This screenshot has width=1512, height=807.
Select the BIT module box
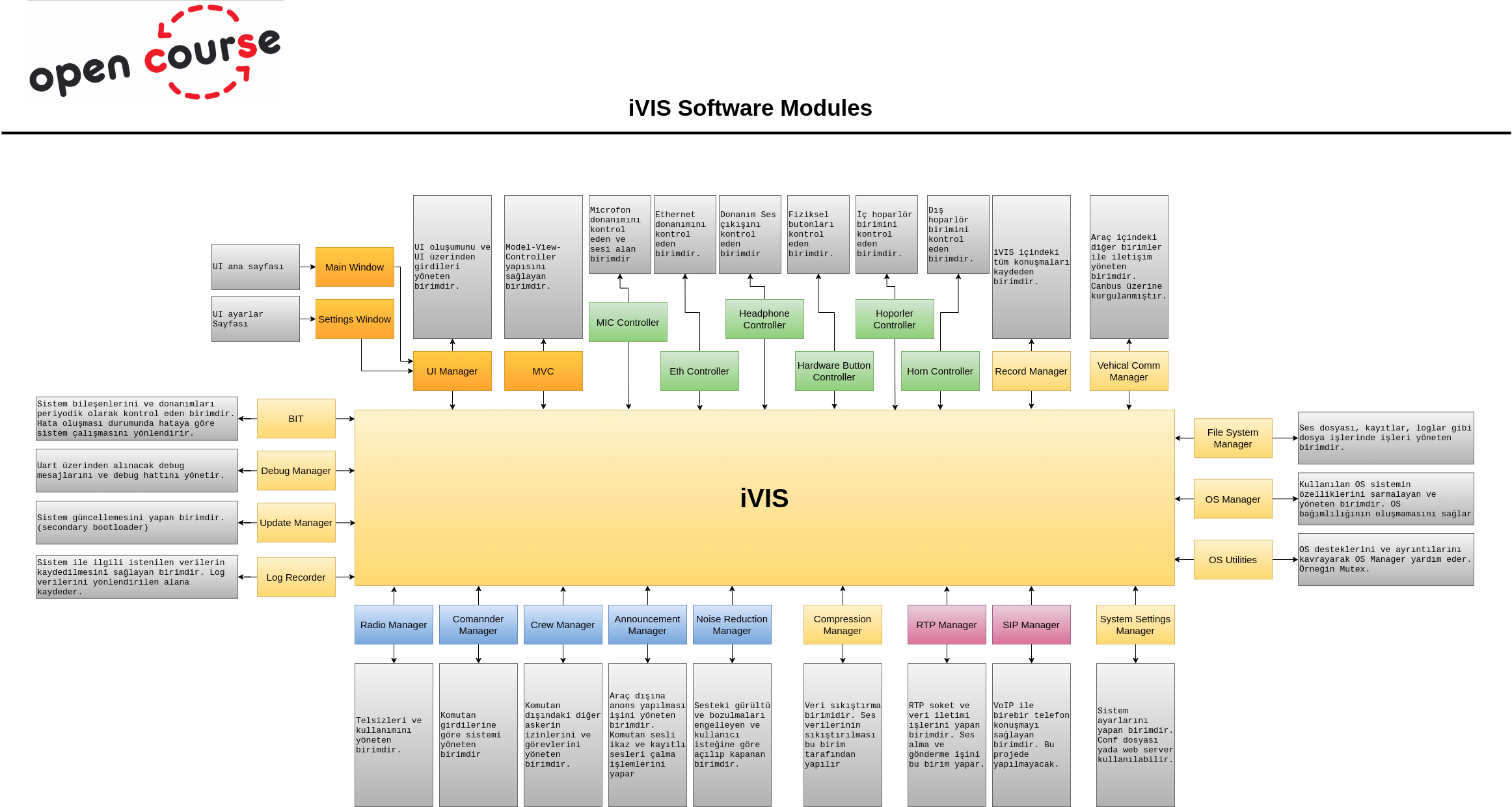[296, 418]
